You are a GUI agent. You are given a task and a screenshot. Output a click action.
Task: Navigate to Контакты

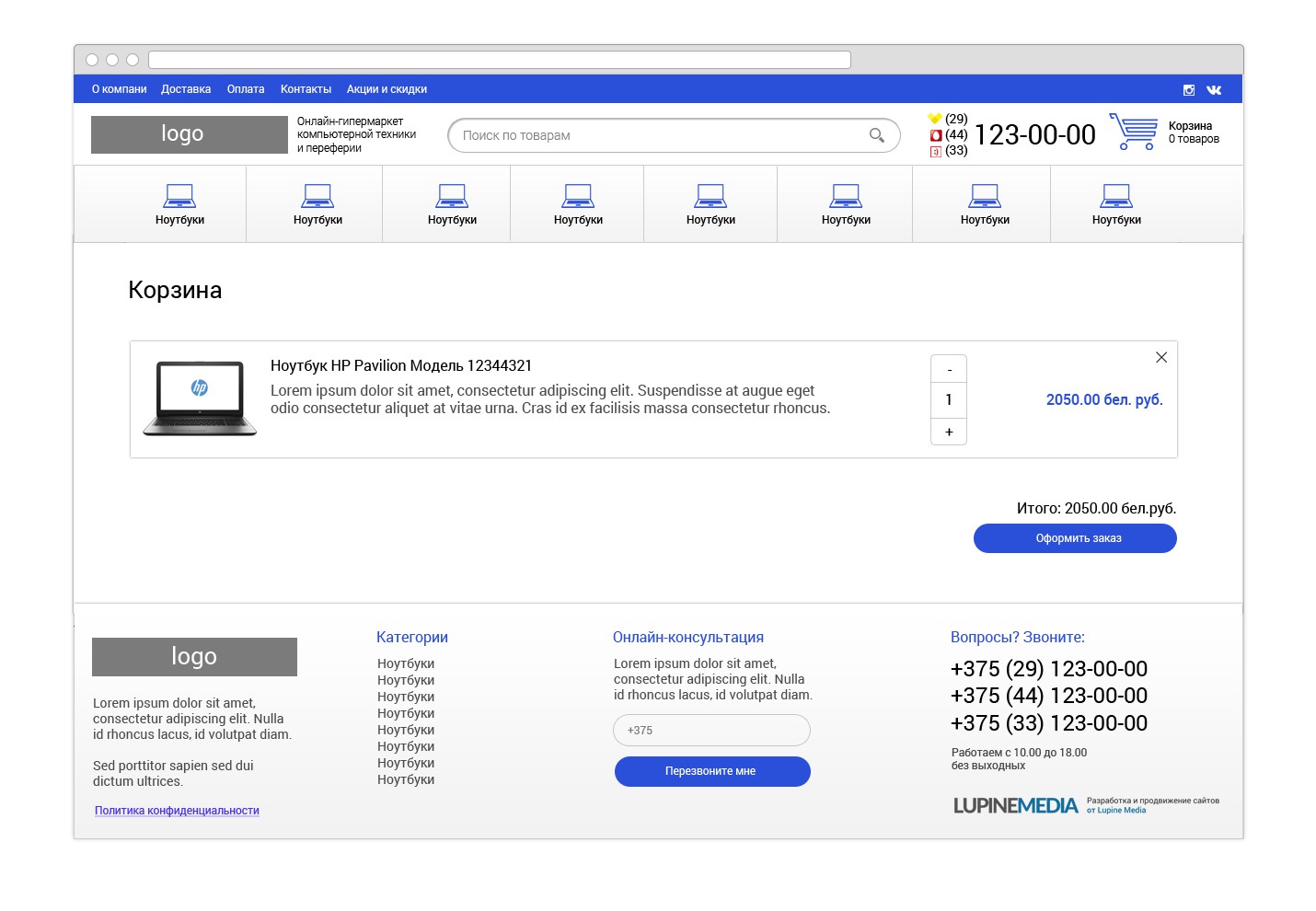(306, 89)
